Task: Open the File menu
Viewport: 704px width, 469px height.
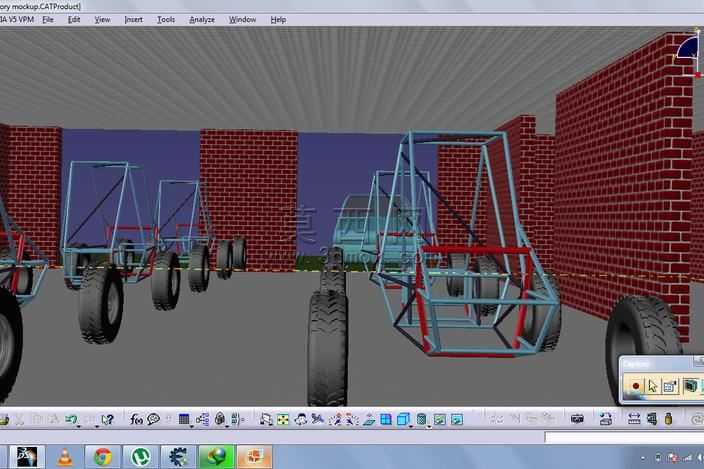Action: 48,20
